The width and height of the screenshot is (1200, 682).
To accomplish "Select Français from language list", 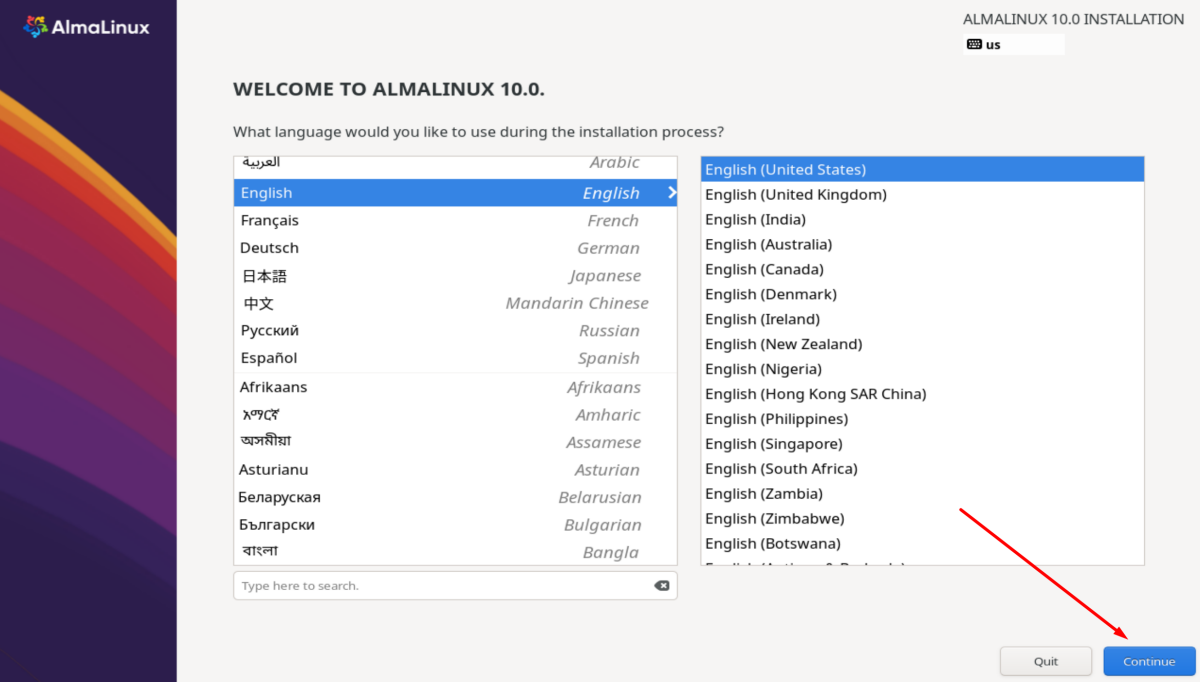I will (x=455, y=221).
